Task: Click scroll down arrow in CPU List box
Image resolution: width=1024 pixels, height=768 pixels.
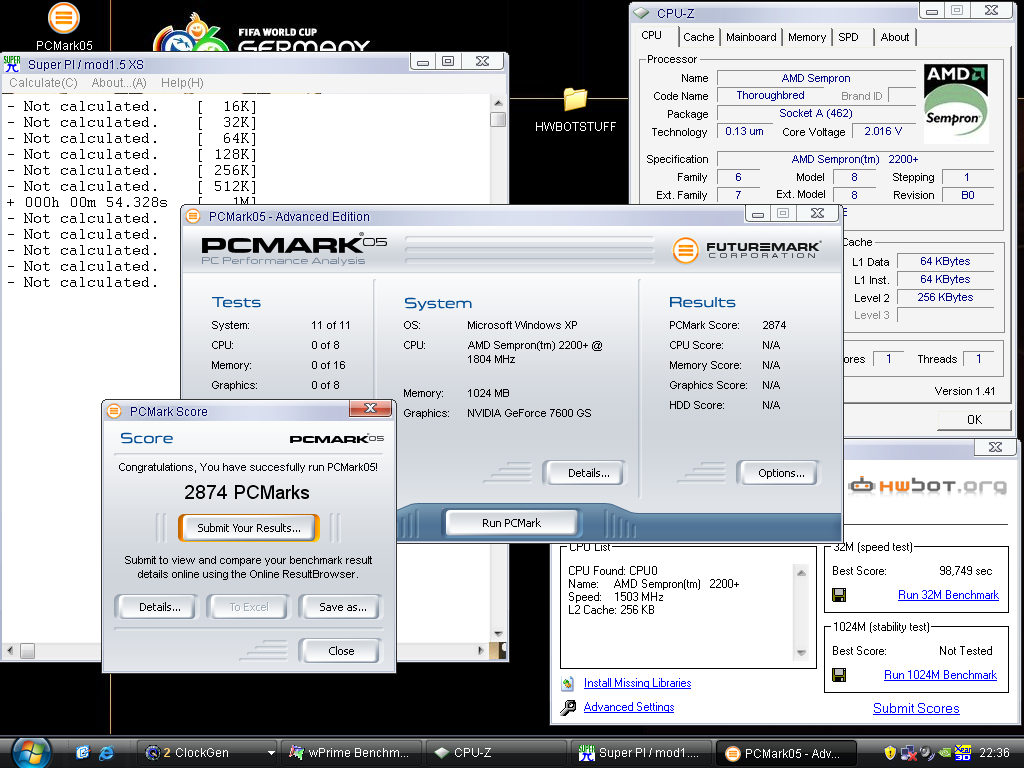Action: coord(801,652)
